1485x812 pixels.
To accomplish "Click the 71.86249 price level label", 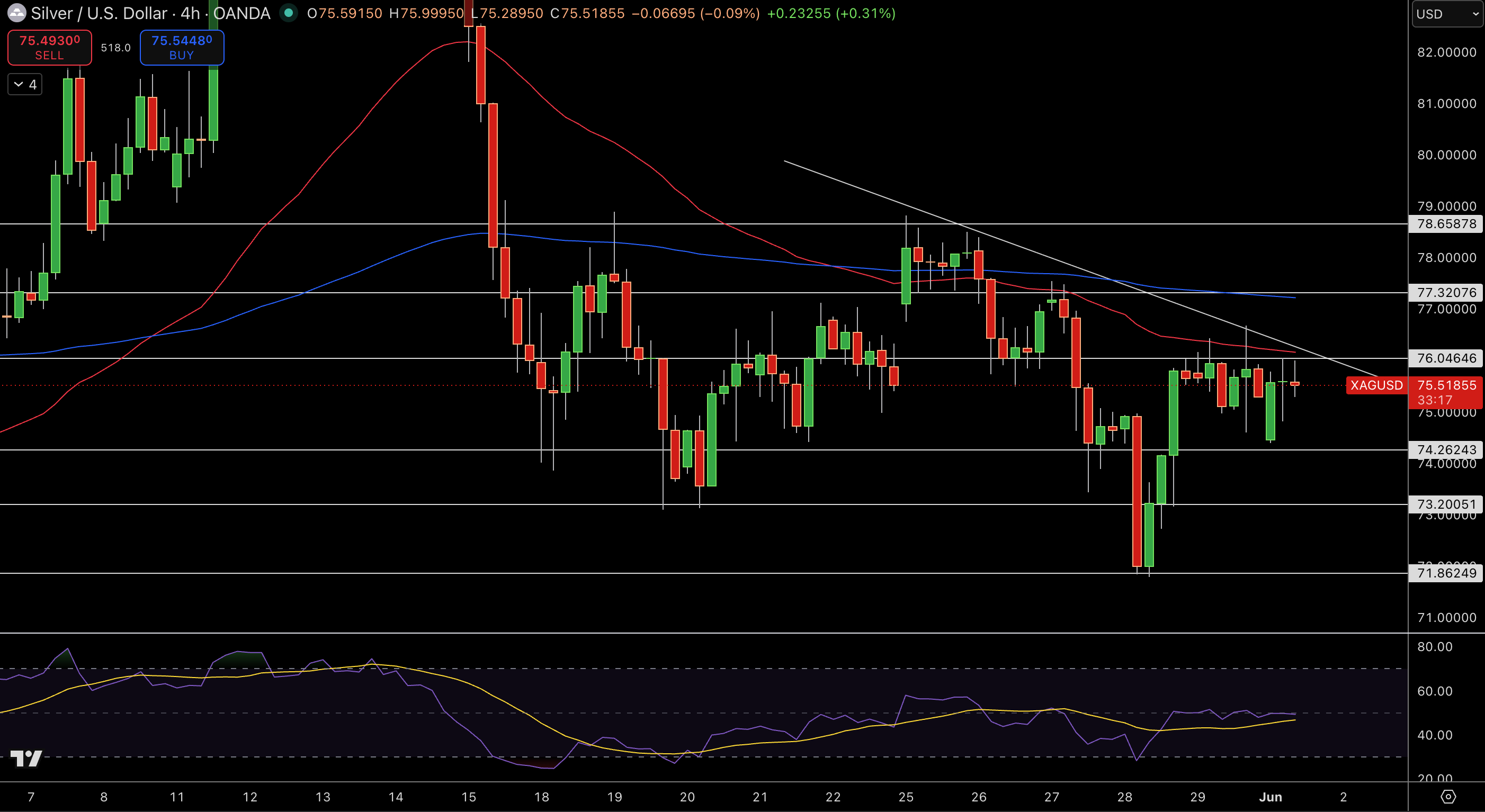I will tap(1445, 573).
